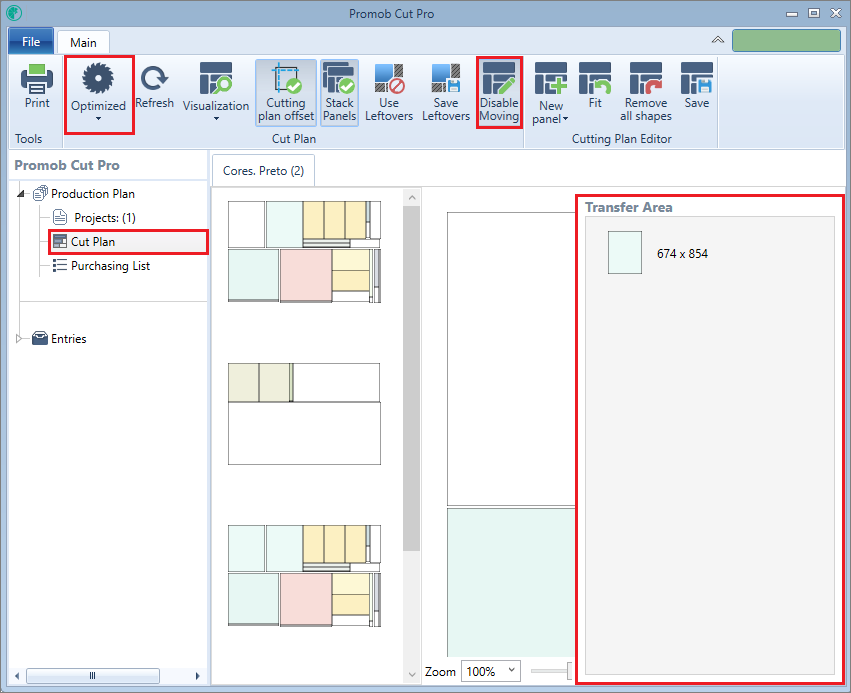Click the thumbnail list scroll up arrow
This screenshot has width=851, height=693.
(x=412, y=197)
